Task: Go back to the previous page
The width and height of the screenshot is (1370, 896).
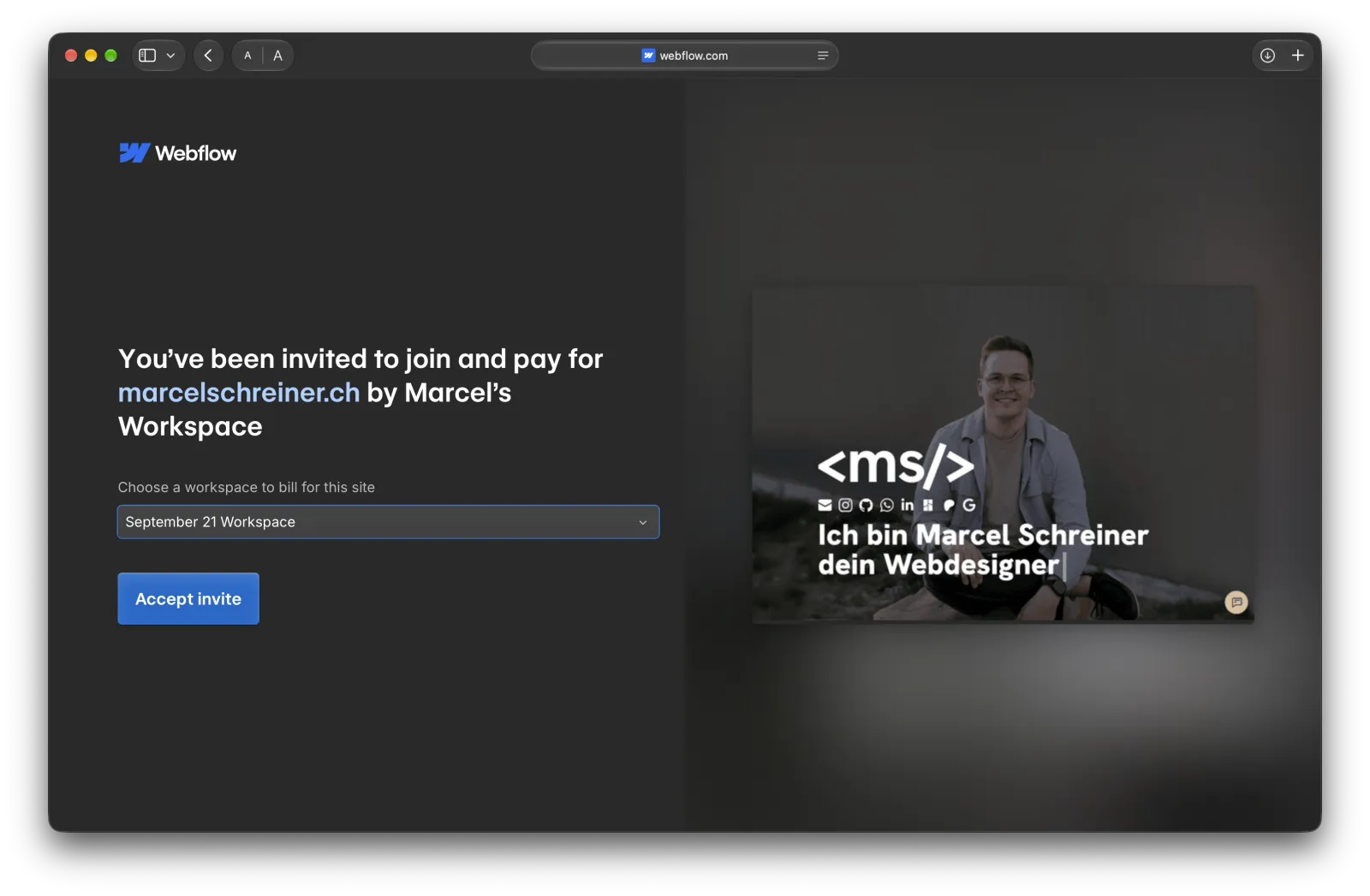Action: click(x=208, y=56)
